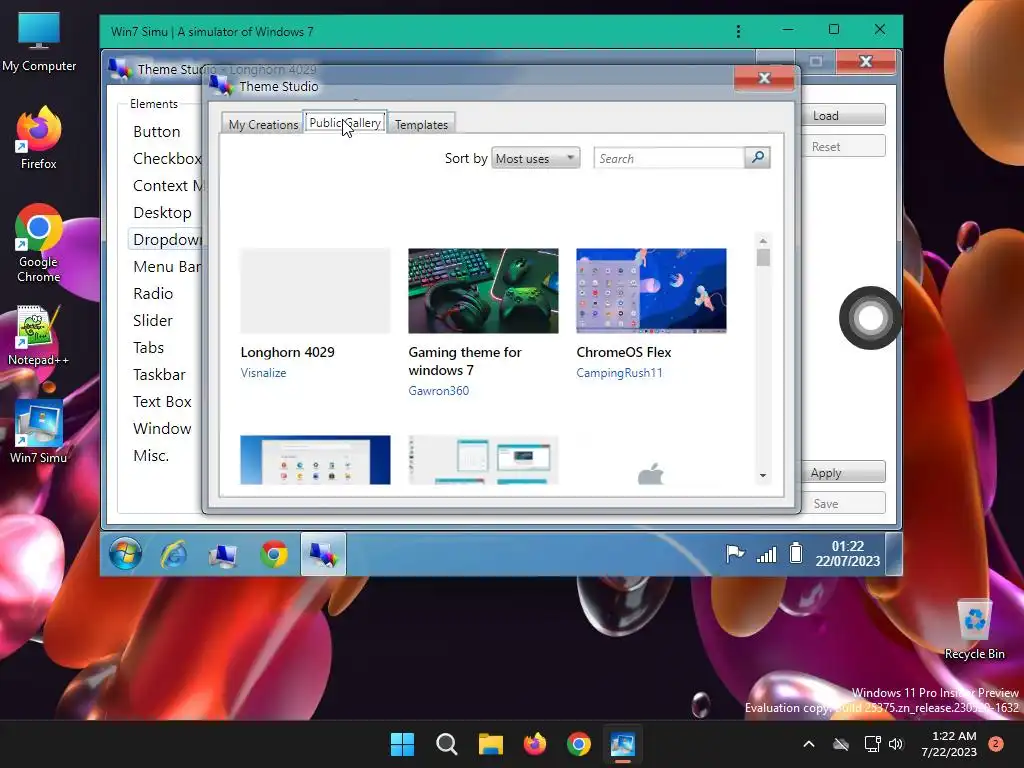
Task: Open author link Gawron360
Action: [438, 391]
